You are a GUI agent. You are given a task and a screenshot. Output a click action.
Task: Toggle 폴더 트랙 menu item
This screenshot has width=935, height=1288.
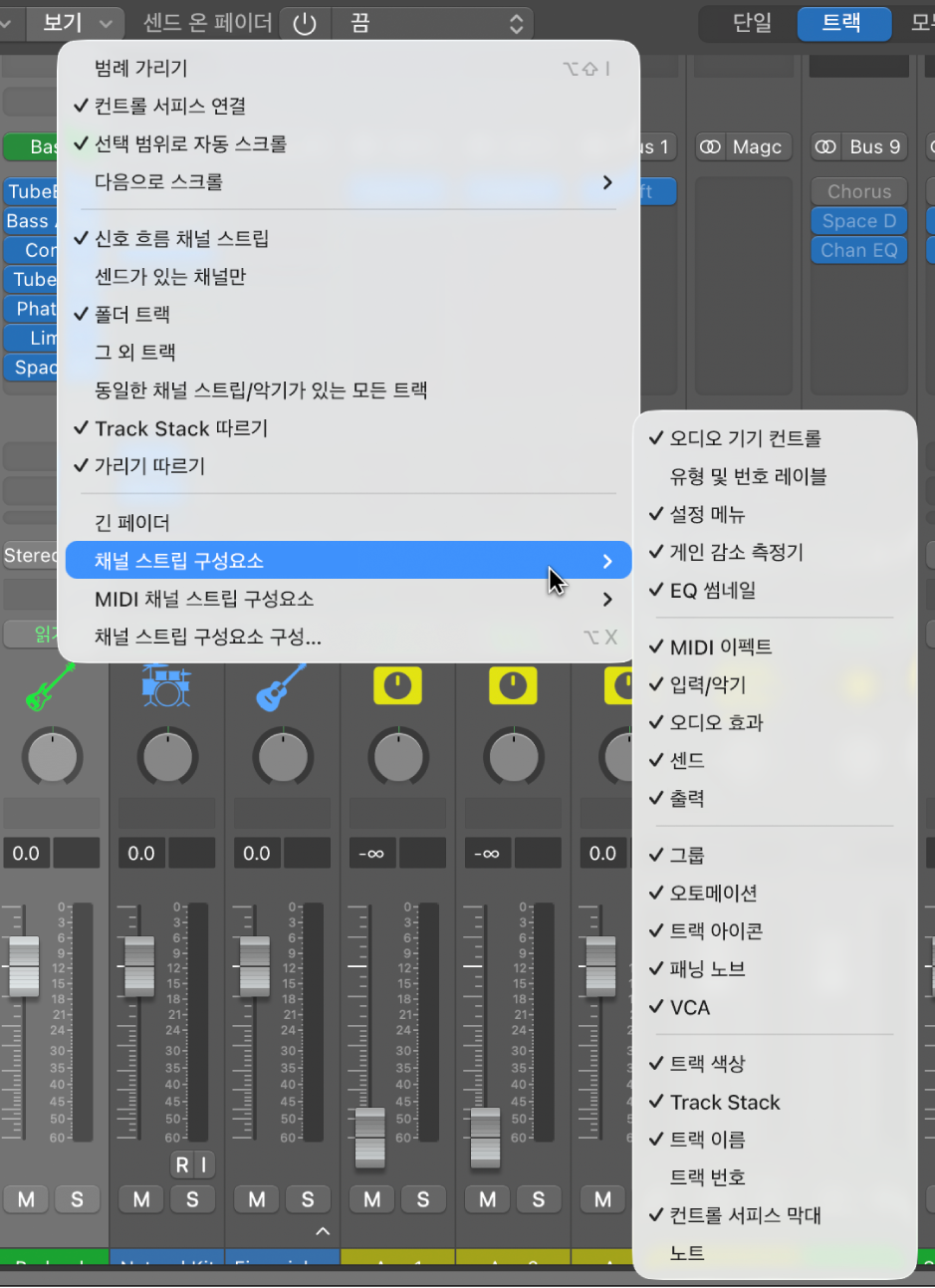point(349,314)
